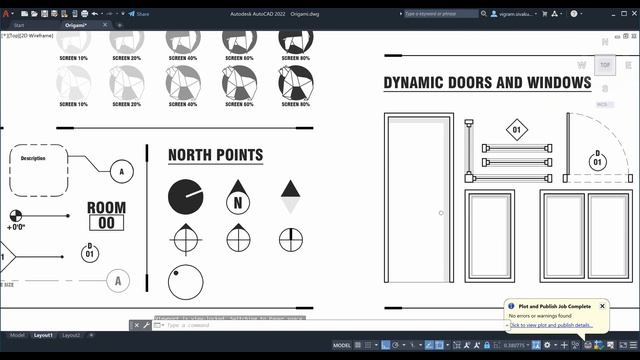Open the status bar Customization hamburger menu
The height and width of the screenshot is (360, 640).
633,345
